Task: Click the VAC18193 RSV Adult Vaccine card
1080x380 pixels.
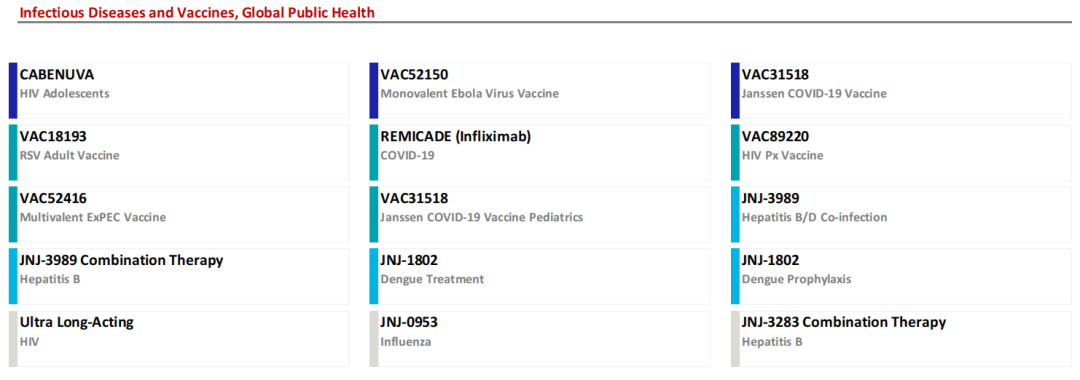Action: (x=179, y=153)
